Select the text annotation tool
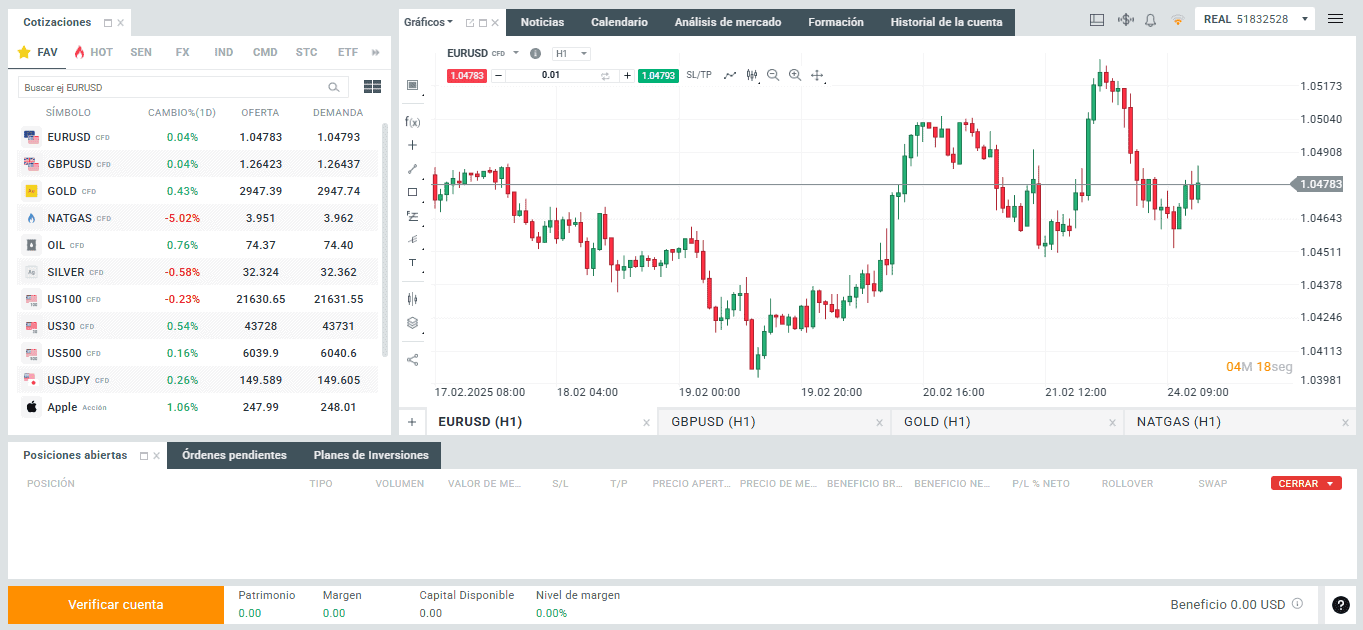Screen dimensions: 1363x630 (412, 262)
